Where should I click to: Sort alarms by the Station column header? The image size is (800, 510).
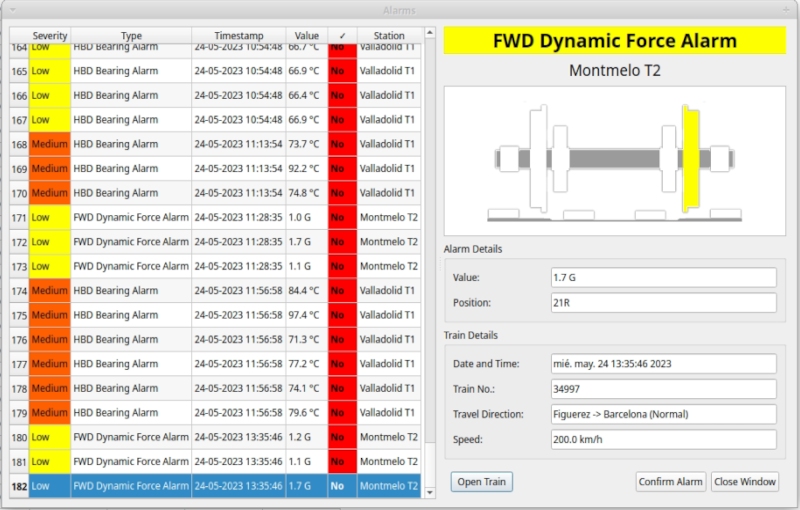coord(388,36)
